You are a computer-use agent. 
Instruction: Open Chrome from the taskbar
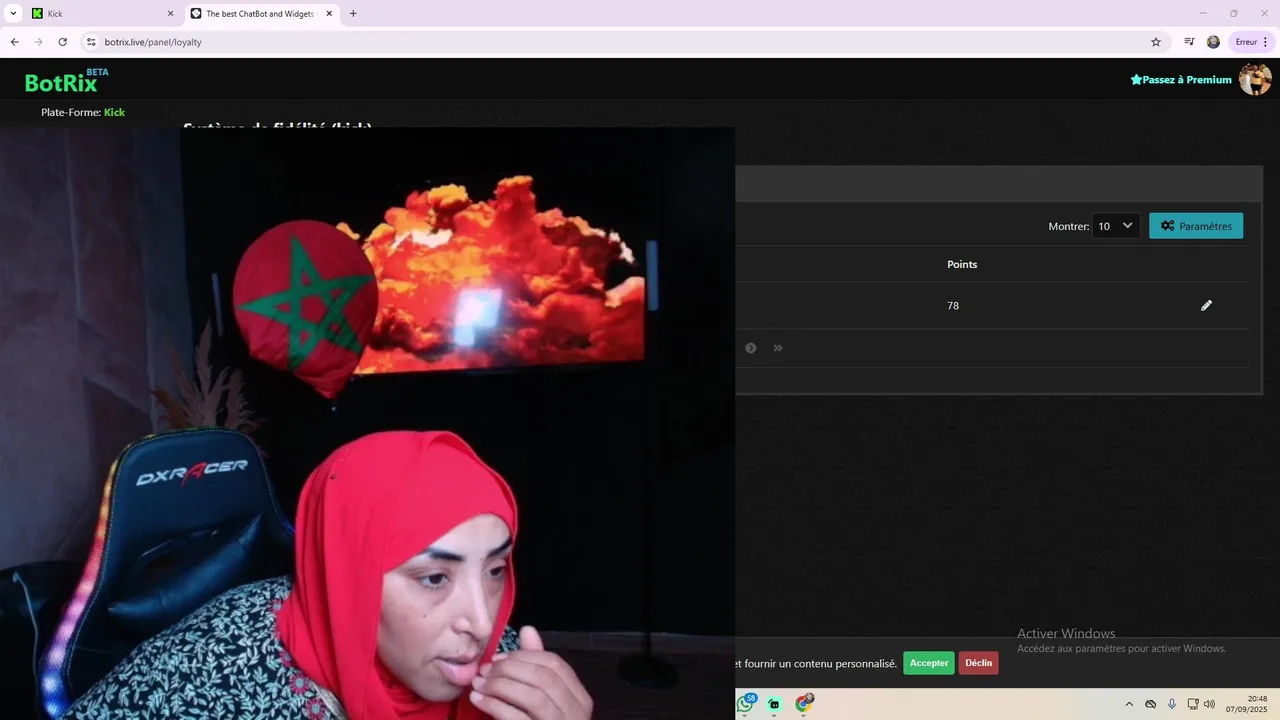pyautogui.click(x=803, y=704)
